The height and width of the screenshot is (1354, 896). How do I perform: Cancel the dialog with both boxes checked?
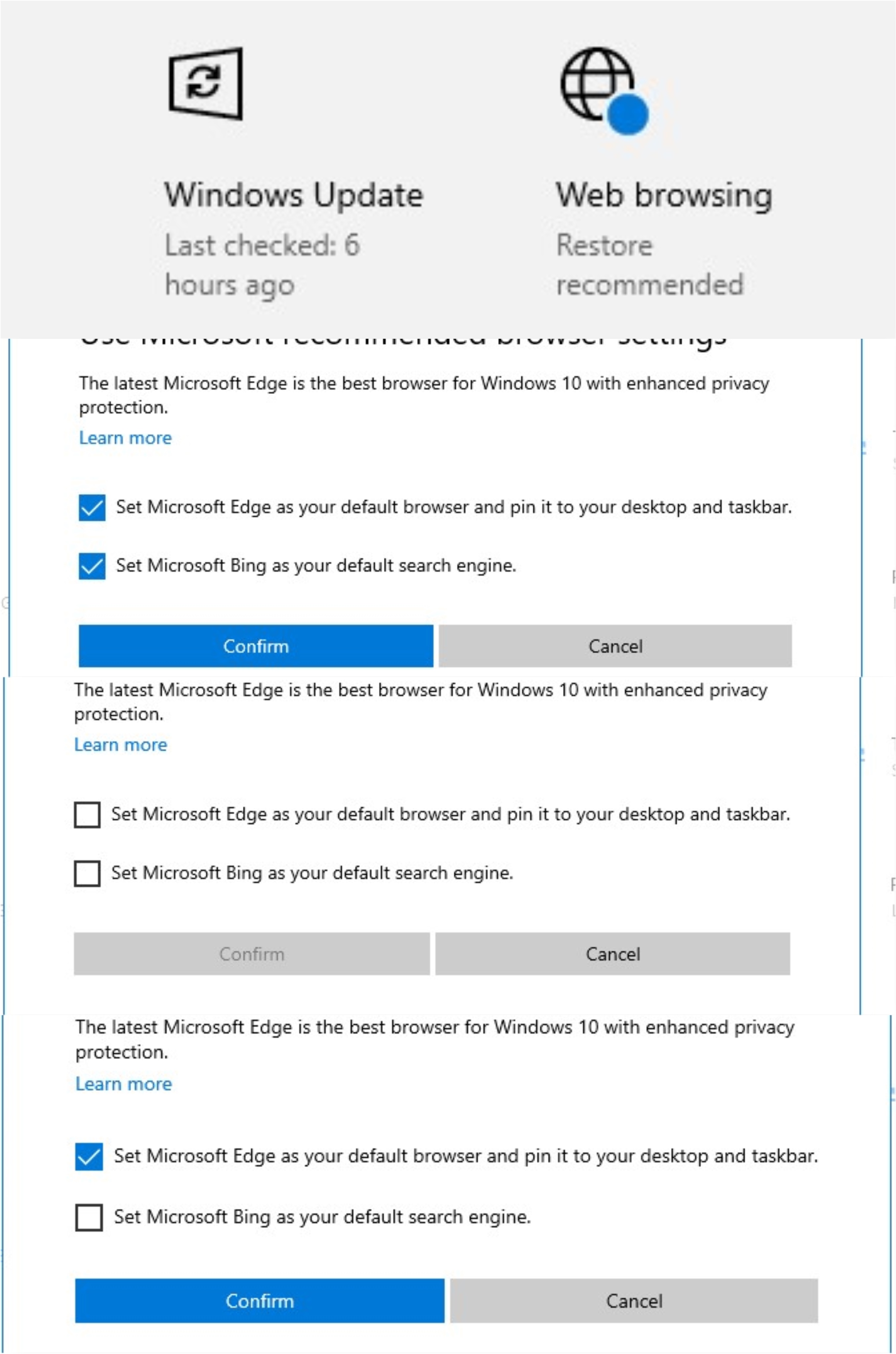(x=616, y=646)
